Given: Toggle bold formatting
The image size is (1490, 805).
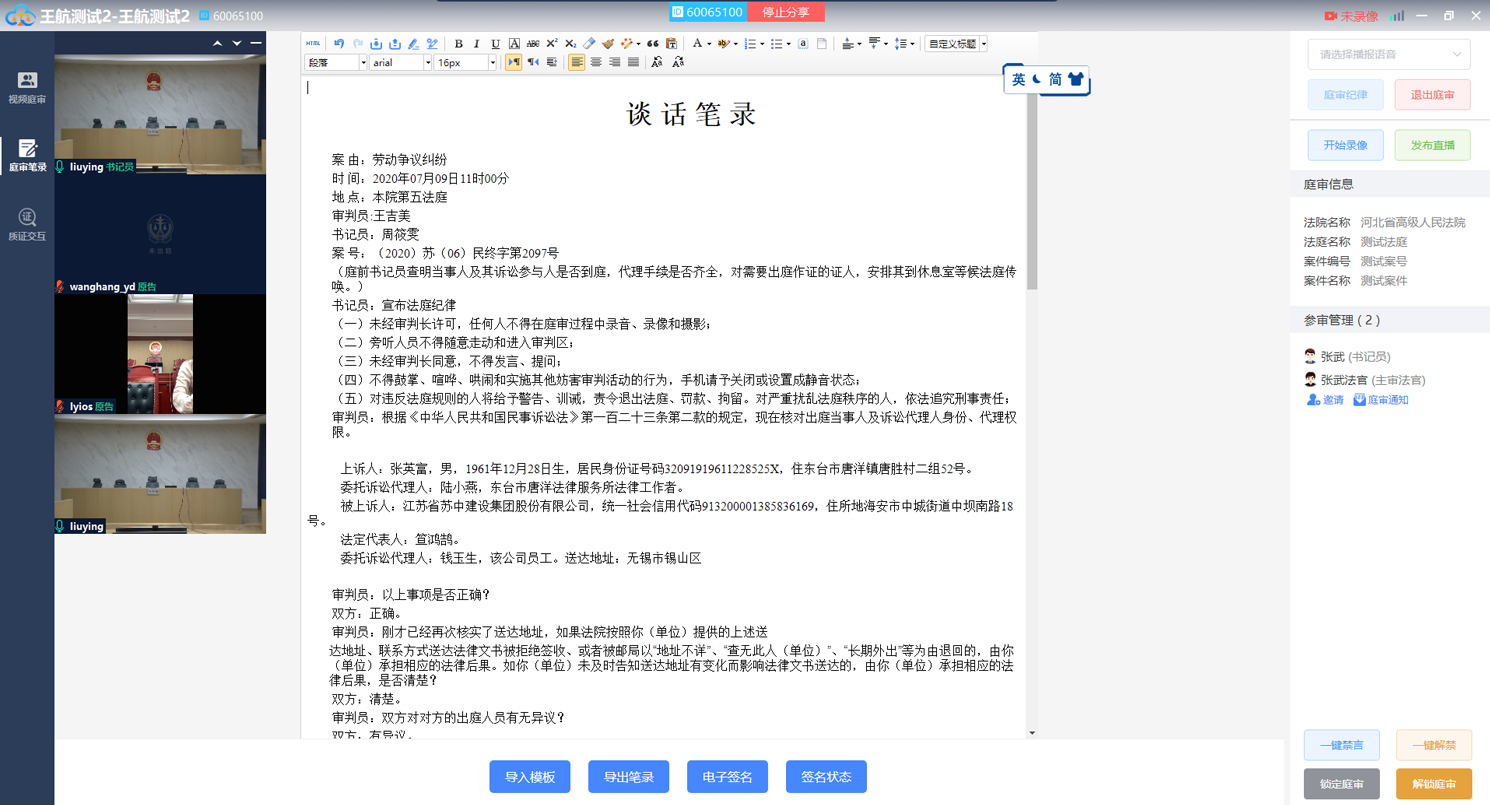Looking at the screenshot, I should pyautogui.click(x=458, y=44).
